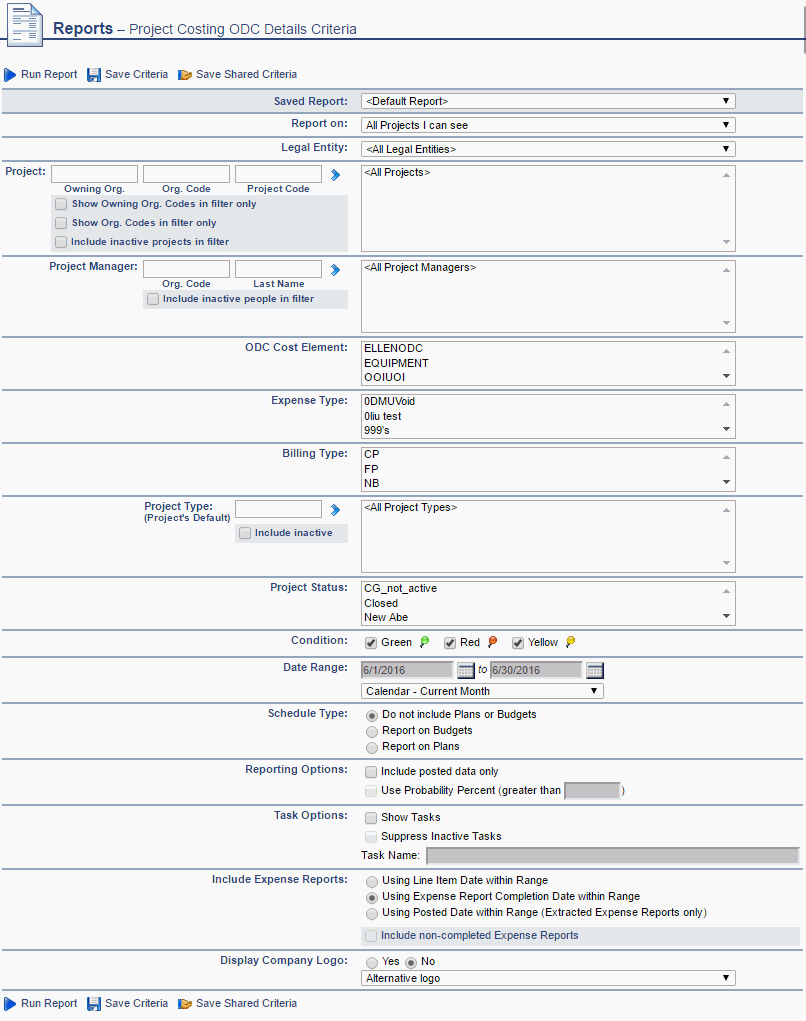Click the Project Code input field
The width and height of the screenshot is (806, 1021).
[278, 174]
